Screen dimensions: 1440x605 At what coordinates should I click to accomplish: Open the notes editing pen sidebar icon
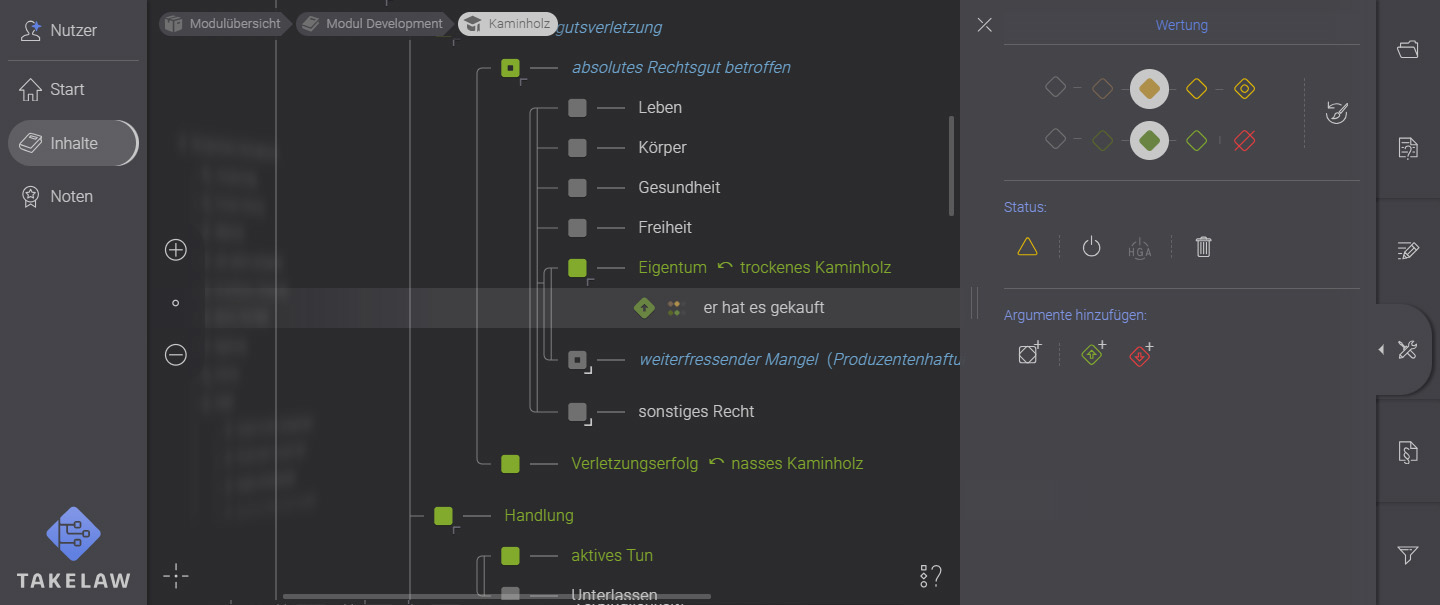(x=1407, y=249)
